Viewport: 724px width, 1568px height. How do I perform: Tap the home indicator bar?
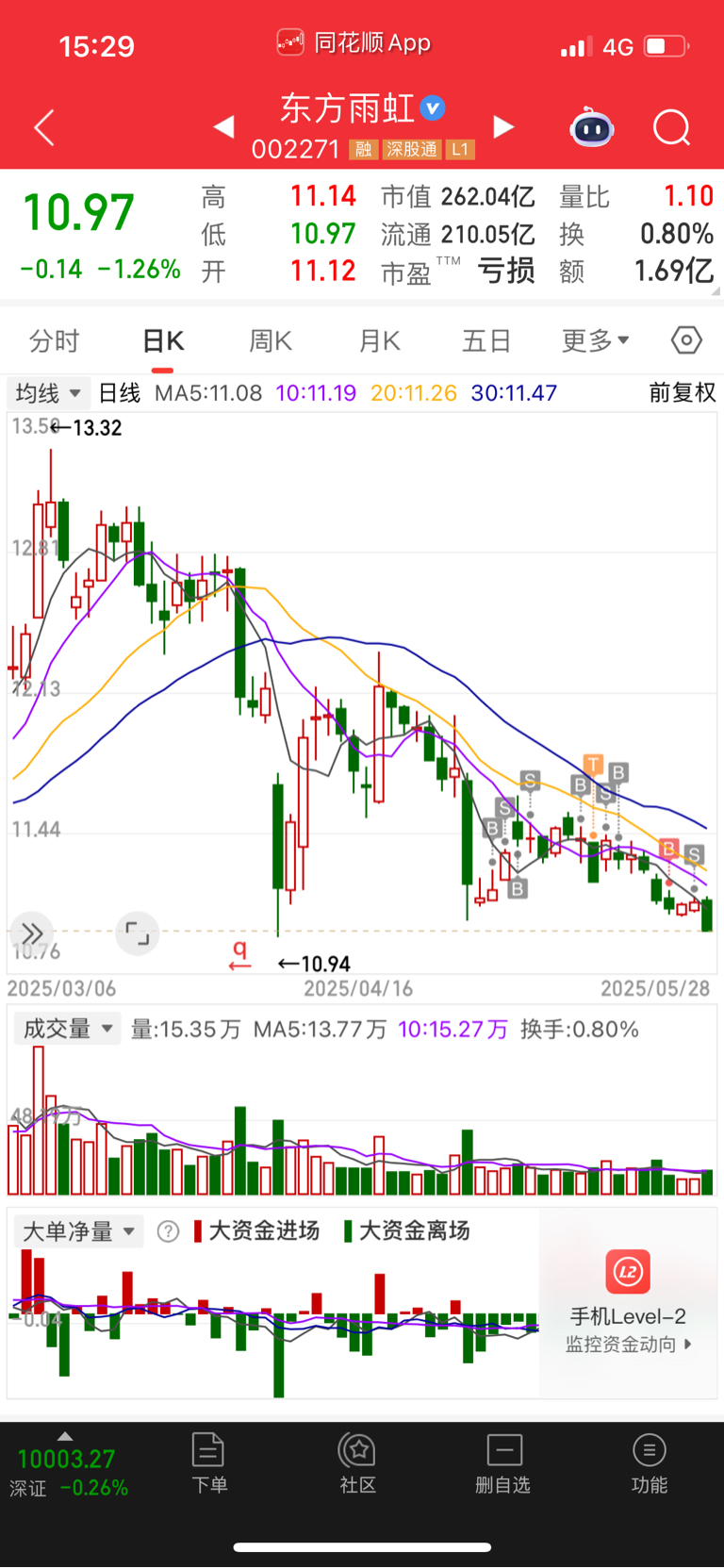(x=362, y=1547)
